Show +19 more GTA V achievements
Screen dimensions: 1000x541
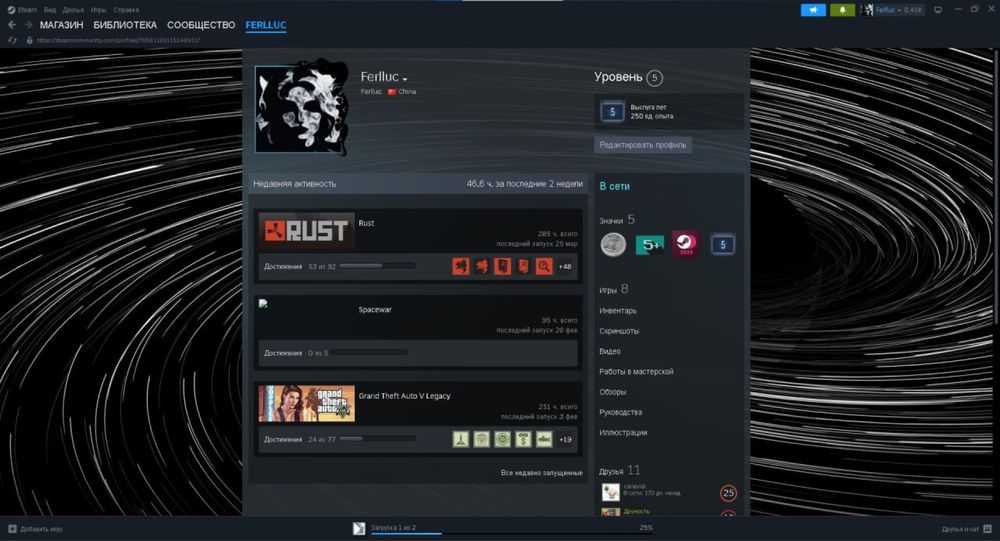coord(565,440)
